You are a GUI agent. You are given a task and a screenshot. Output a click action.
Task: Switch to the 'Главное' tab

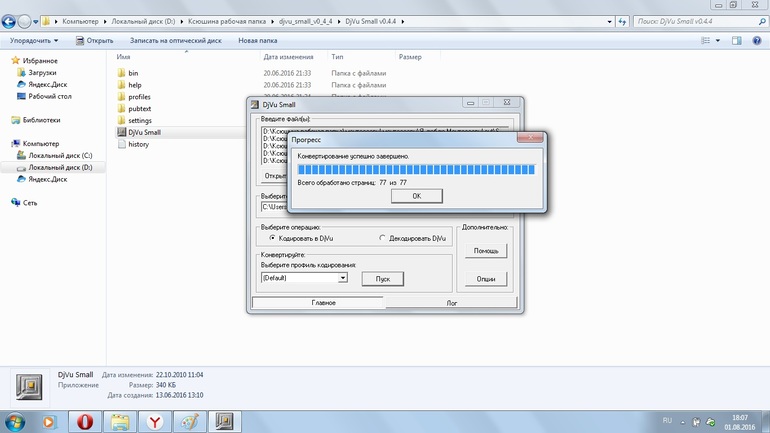click(323, 302)
